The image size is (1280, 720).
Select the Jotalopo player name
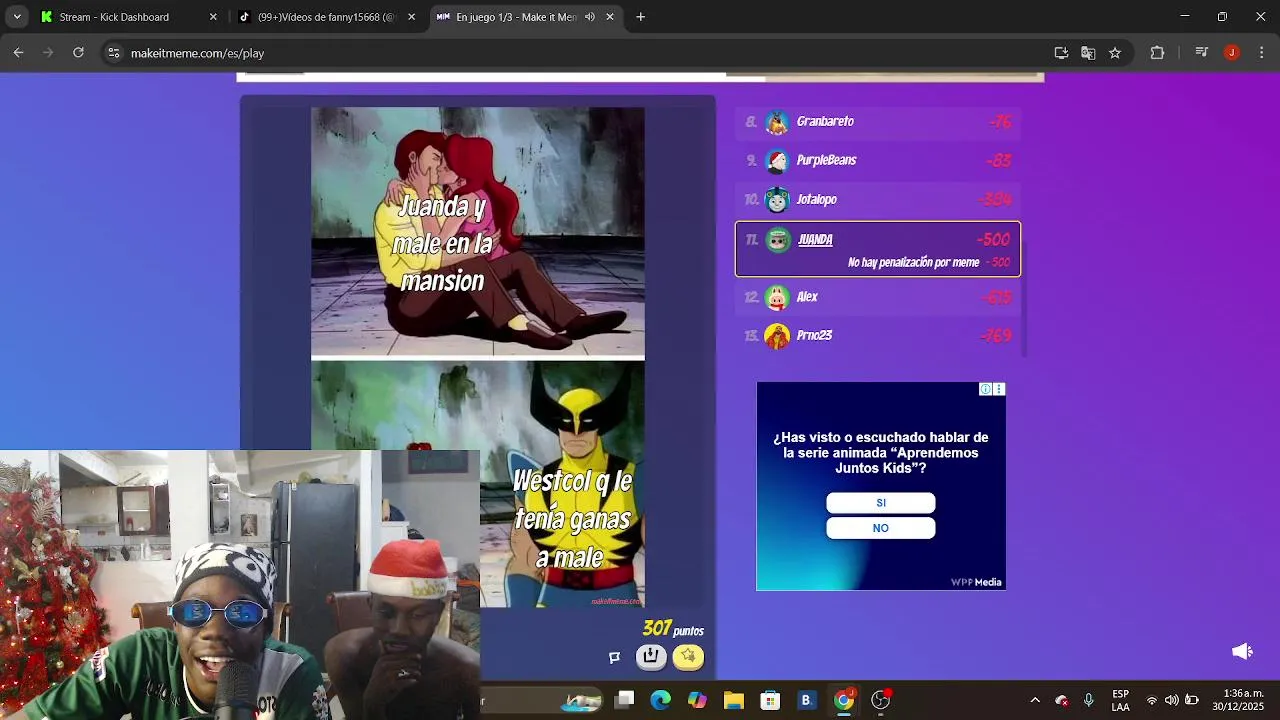pyautogui.click(x=816, y=199)
